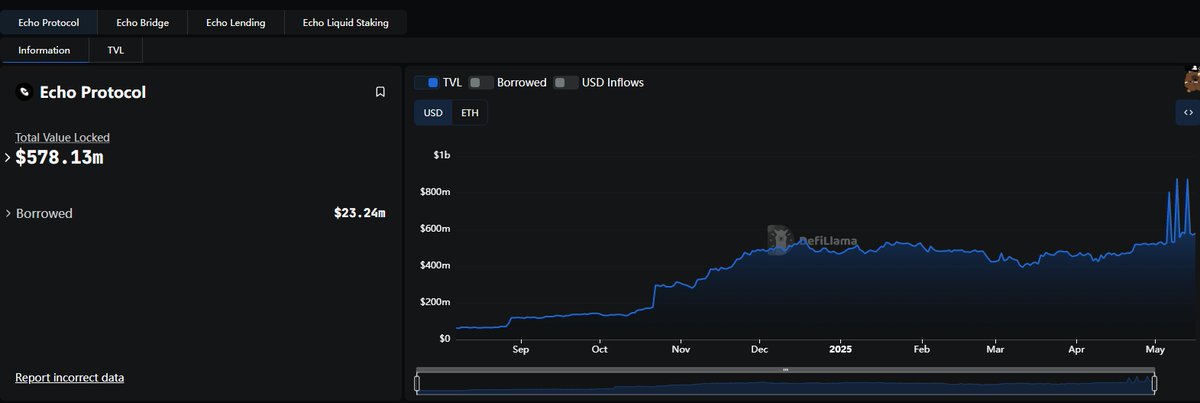1200x403 pixels.
Task: Click the Total Value Locked label
Action: (x=62, y=137)
